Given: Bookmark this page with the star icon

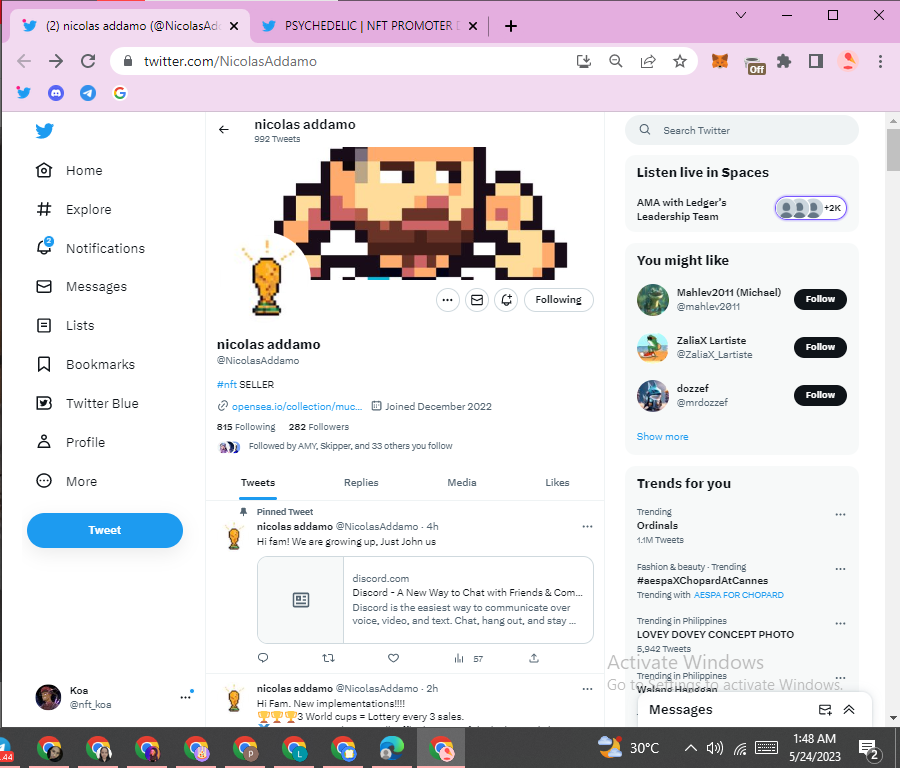Looking at the screenshot, I should [680, 61].
